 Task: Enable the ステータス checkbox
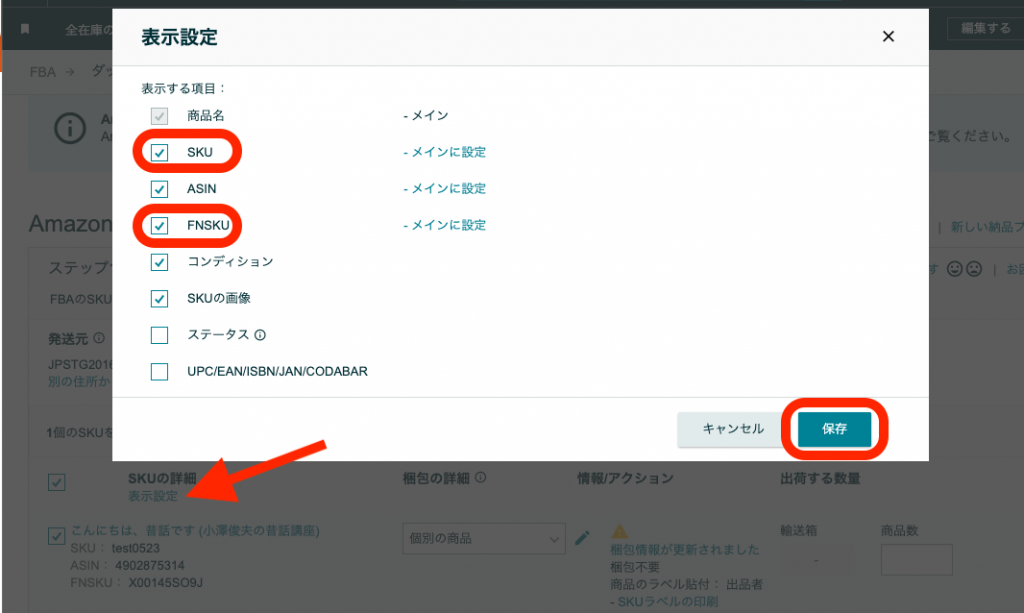[159, 335]
